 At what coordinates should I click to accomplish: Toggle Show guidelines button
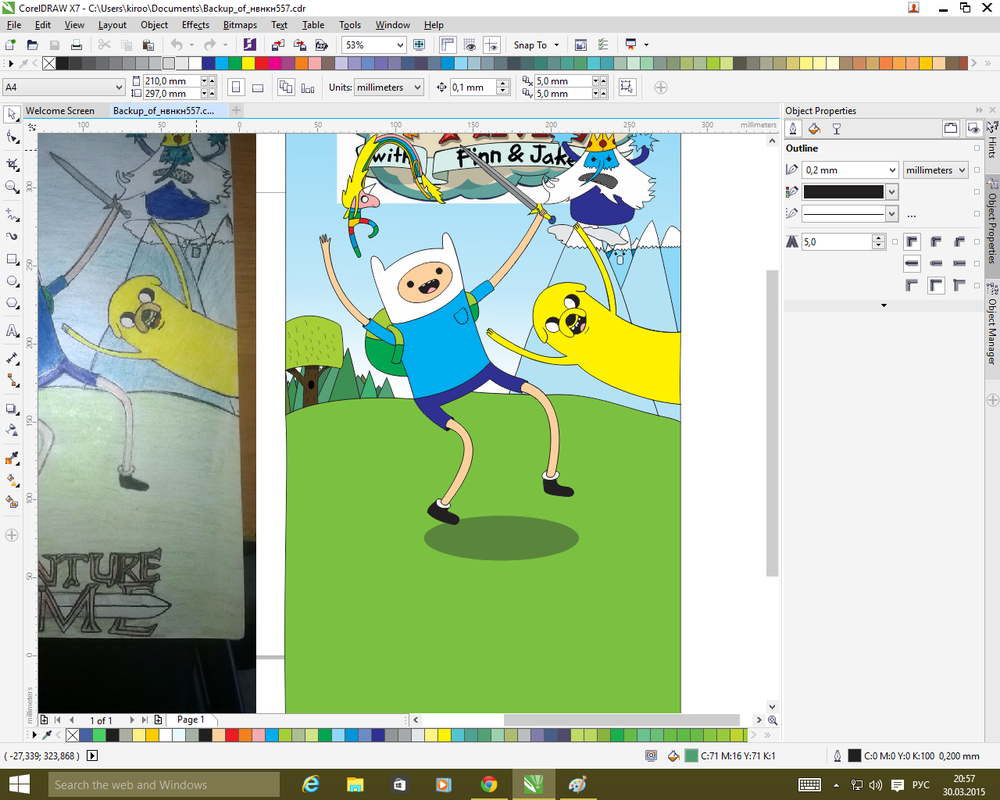click(492, 45)
